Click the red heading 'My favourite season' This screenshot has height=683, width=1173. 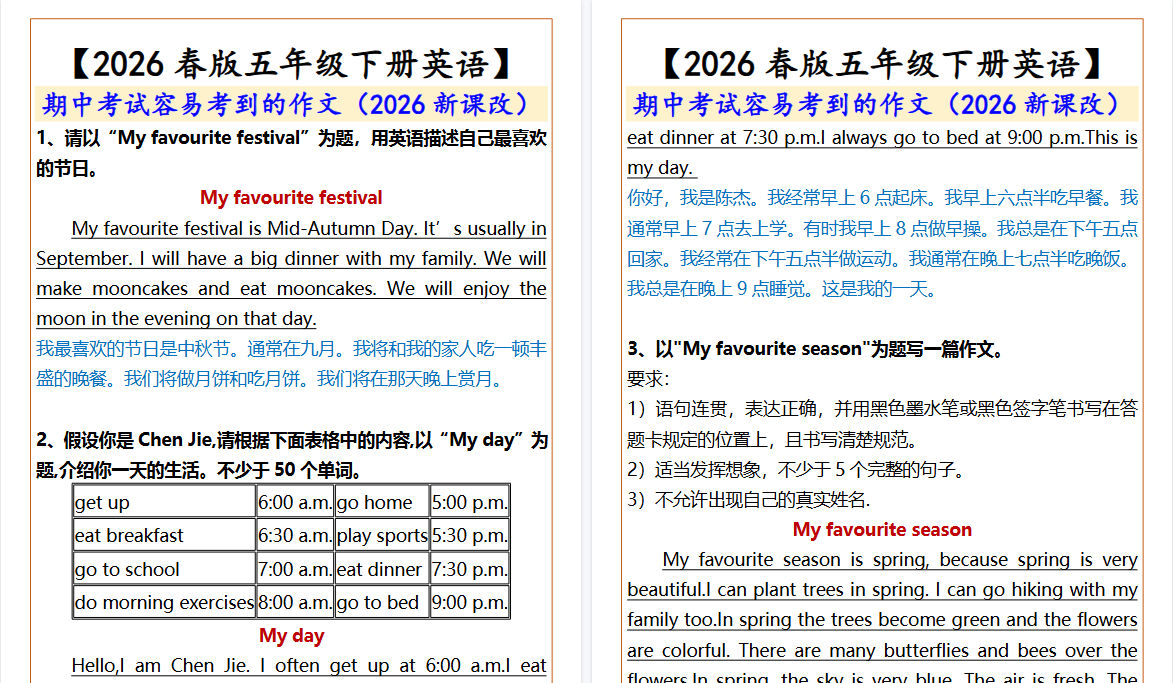click(882, 530)
